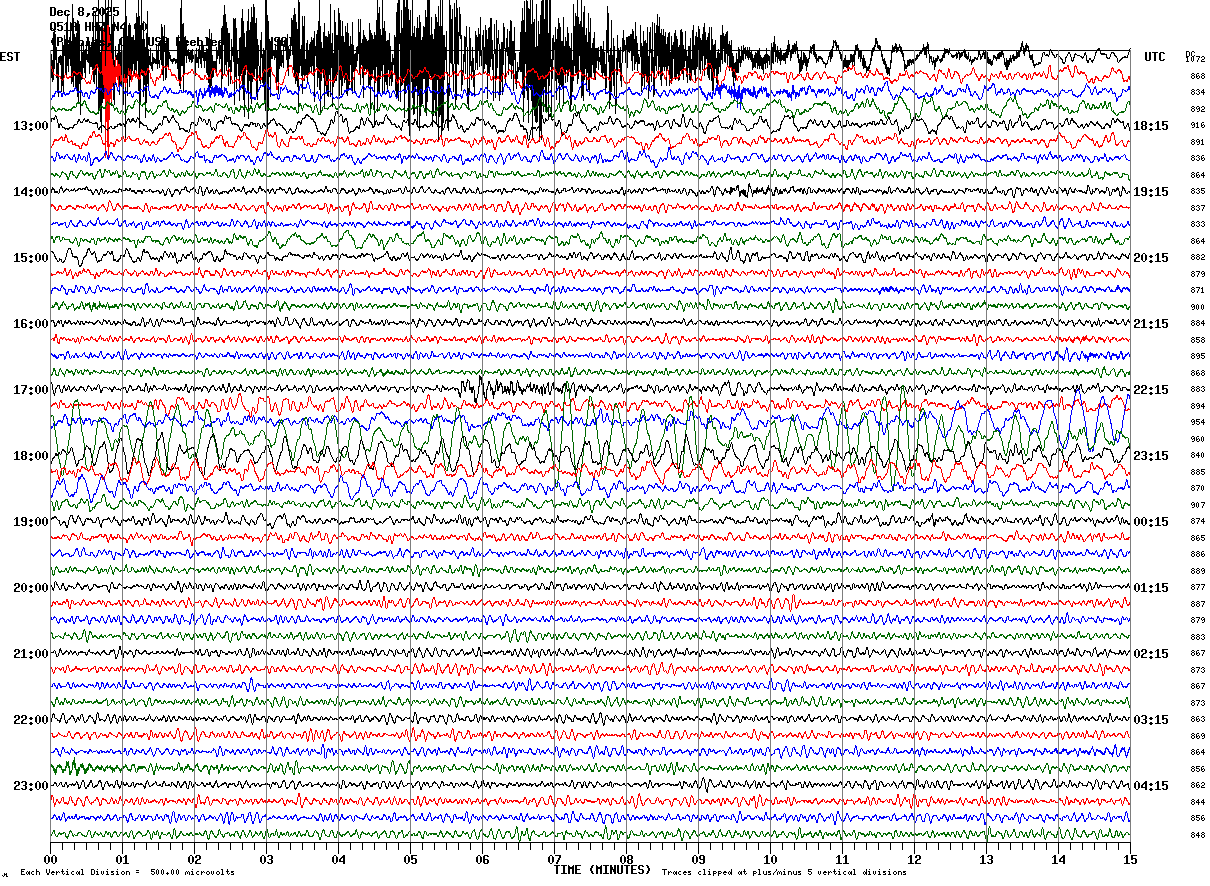The height and width of the screenshot is (886, 1210).
Task: Select the '21:00' EST row label
Action: pyautogui.click(x=31, y=654)
